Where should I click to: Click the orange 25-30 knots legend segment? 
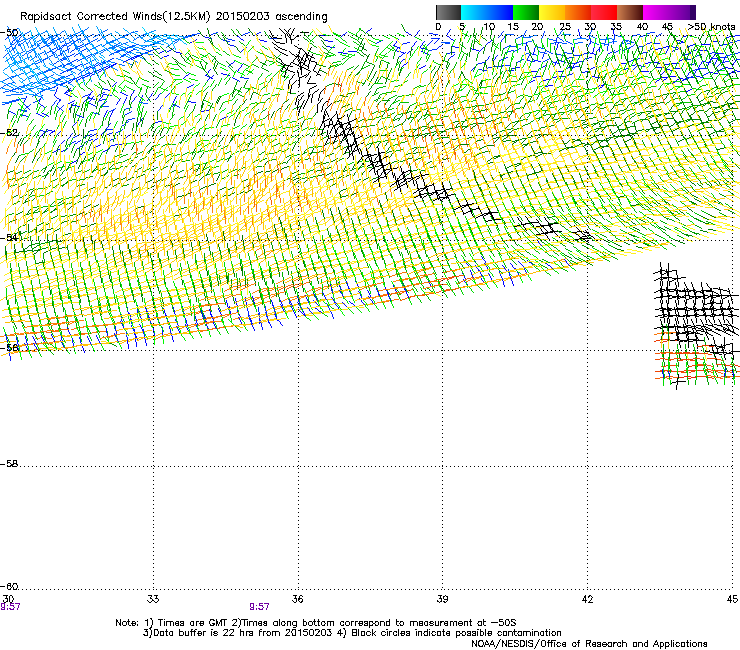pyautogui.click(x=578, y=12)
